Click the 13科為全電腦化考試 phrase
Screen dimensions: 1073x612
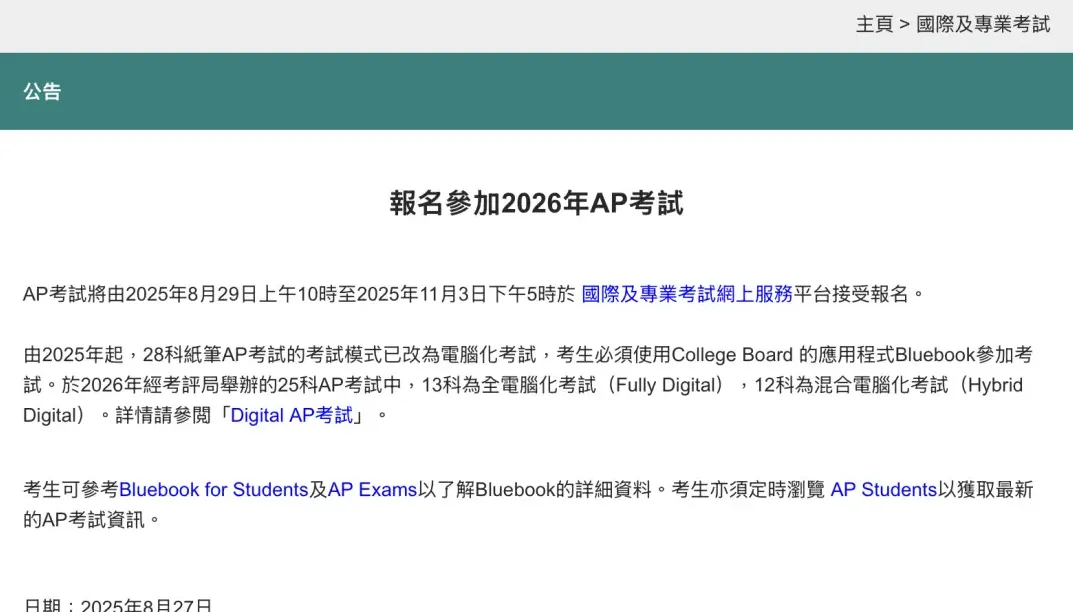click(508, 385)
